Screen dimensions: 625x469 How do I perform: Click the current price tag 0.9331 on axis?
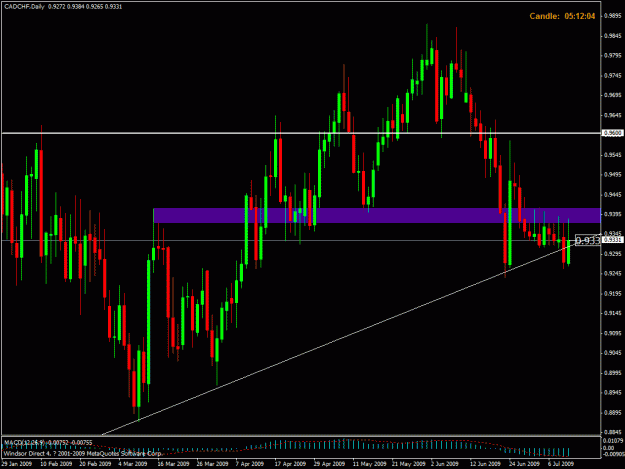coord(613,239)
